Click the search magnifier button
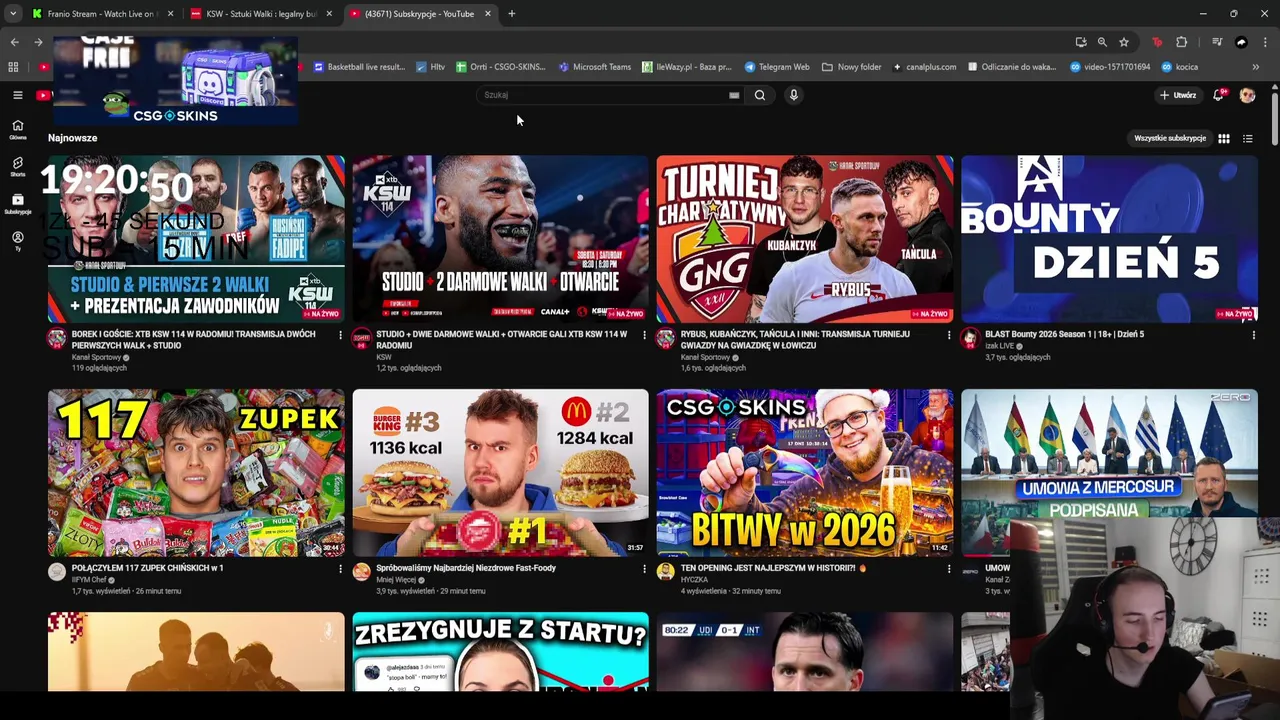 tap(760, 95)
